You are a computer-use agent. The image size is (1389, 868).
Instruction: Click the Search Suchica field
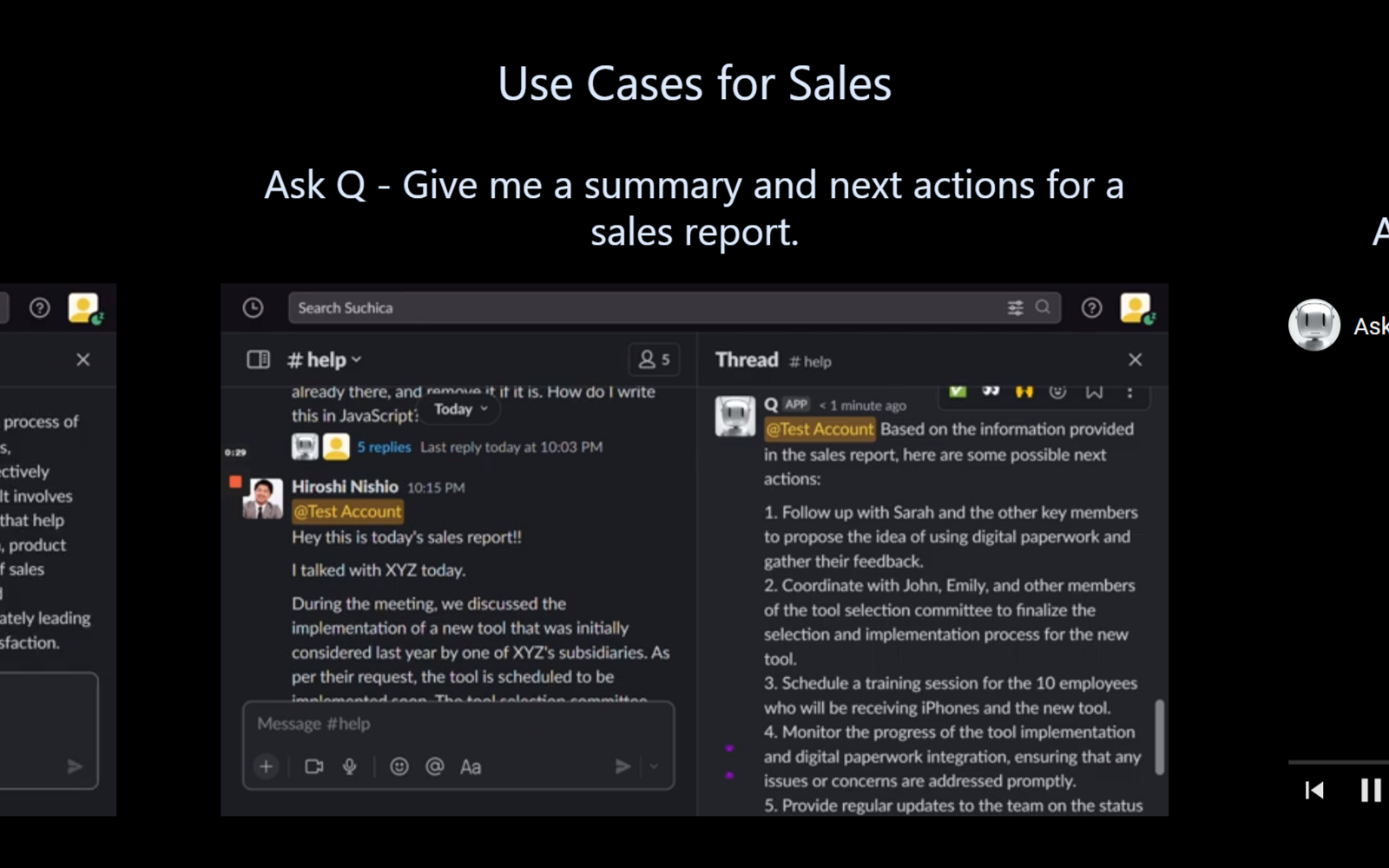click(642, 308)
